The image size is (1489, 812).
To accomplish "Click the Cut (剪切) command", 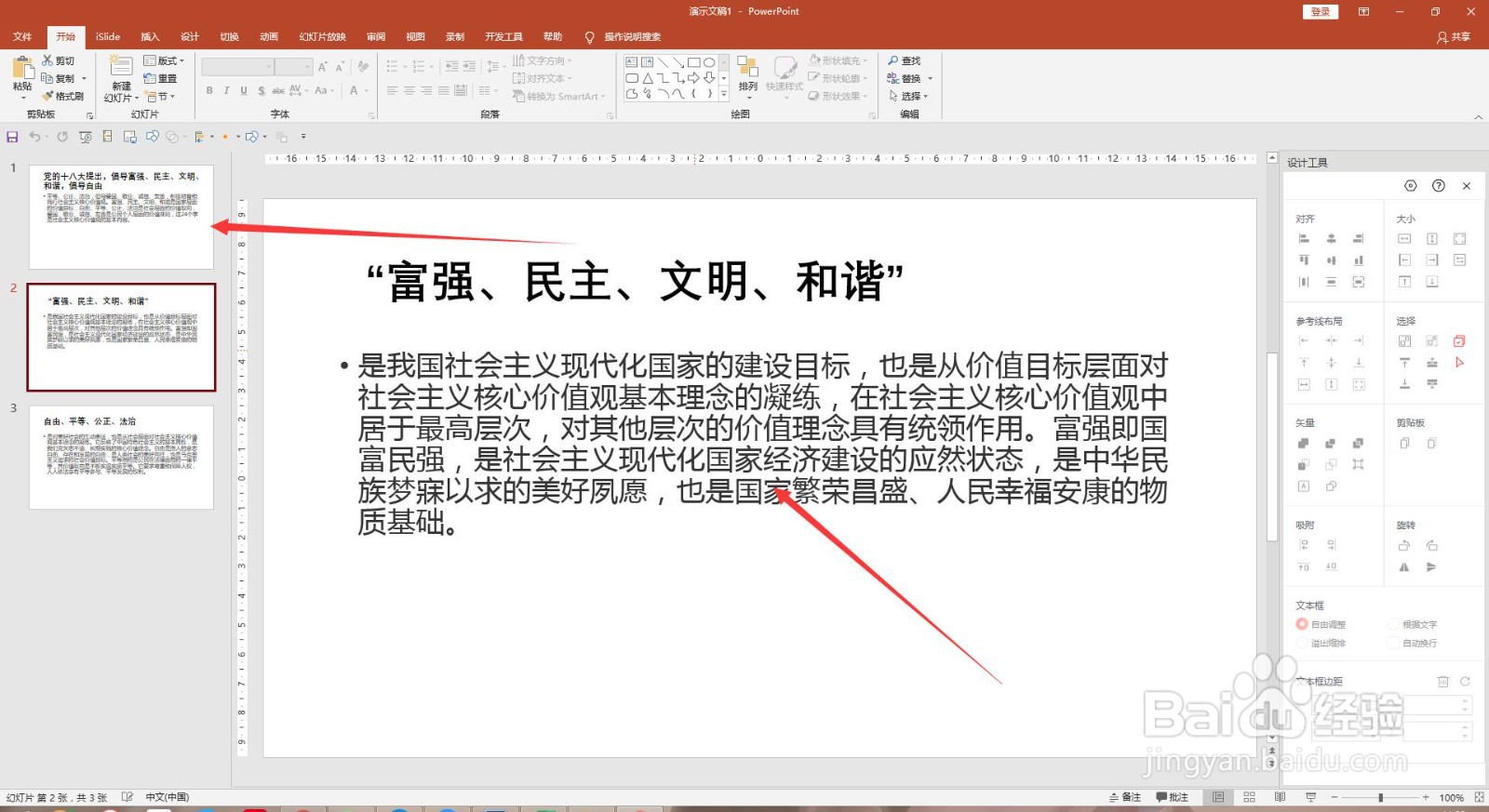I will coord(58,60).
